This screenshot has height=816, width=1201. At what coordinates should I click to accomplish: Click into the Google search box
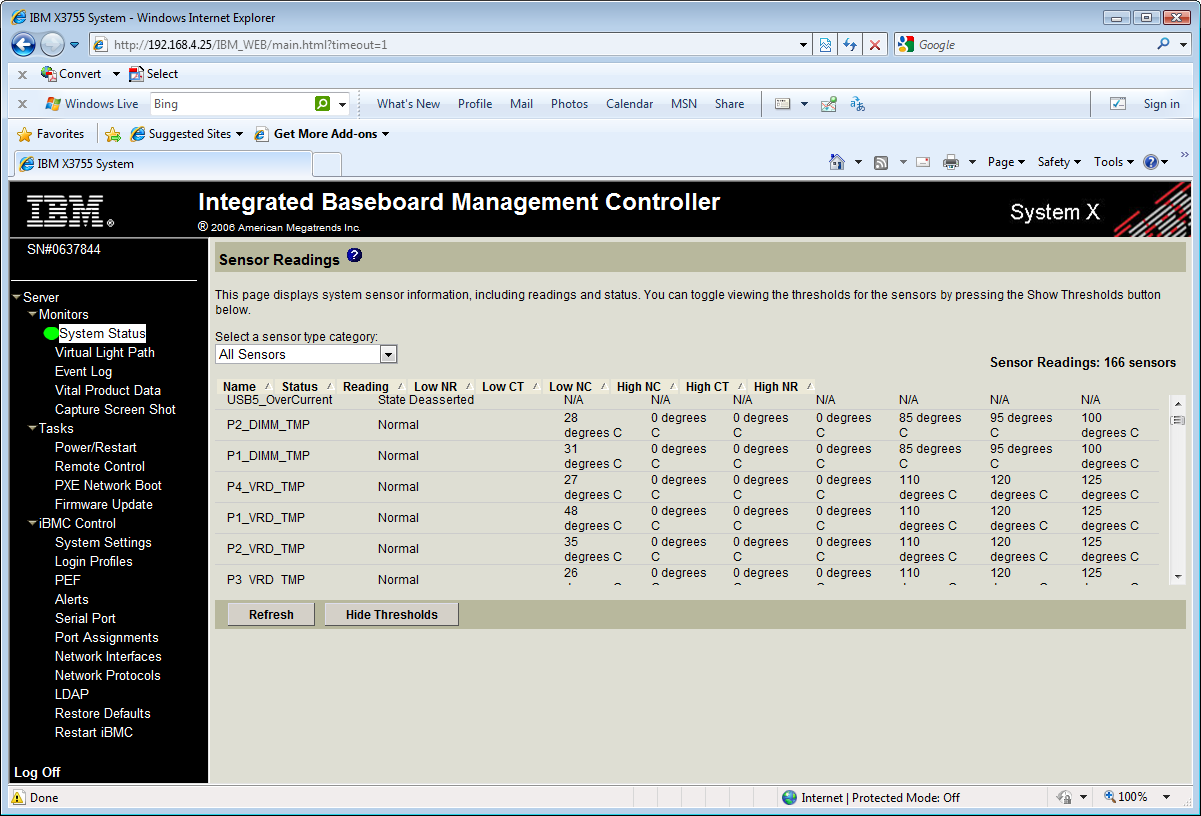[1035, 45]
